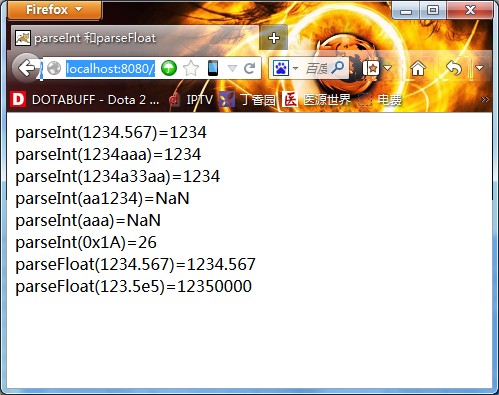Open the 电费 bookmark
The image size is (499, 395).
(380, 99)
